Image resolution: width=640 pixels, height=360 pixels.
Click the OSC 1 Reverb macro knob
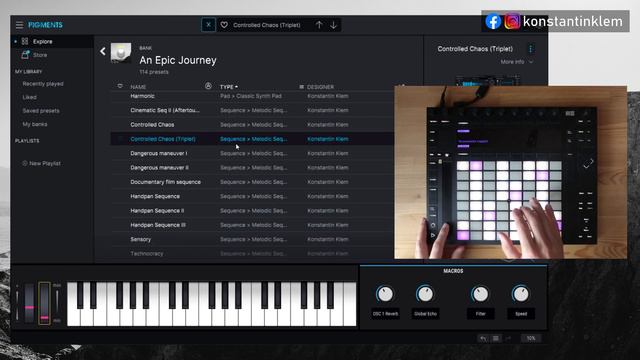pyautogui.click(x=385, y=294)
